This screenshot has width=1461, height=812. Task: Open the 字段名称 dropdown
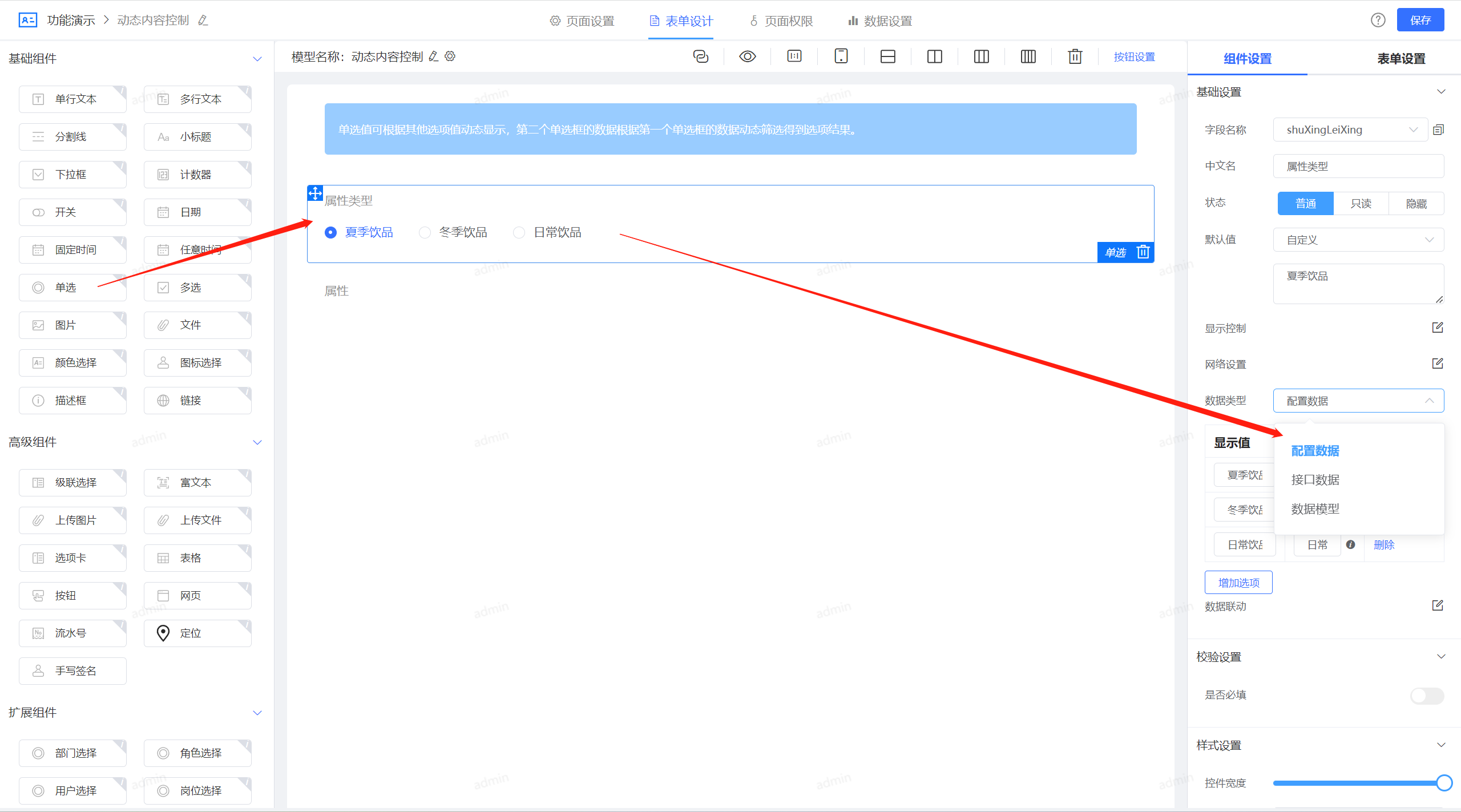(x=1350, y=130)
